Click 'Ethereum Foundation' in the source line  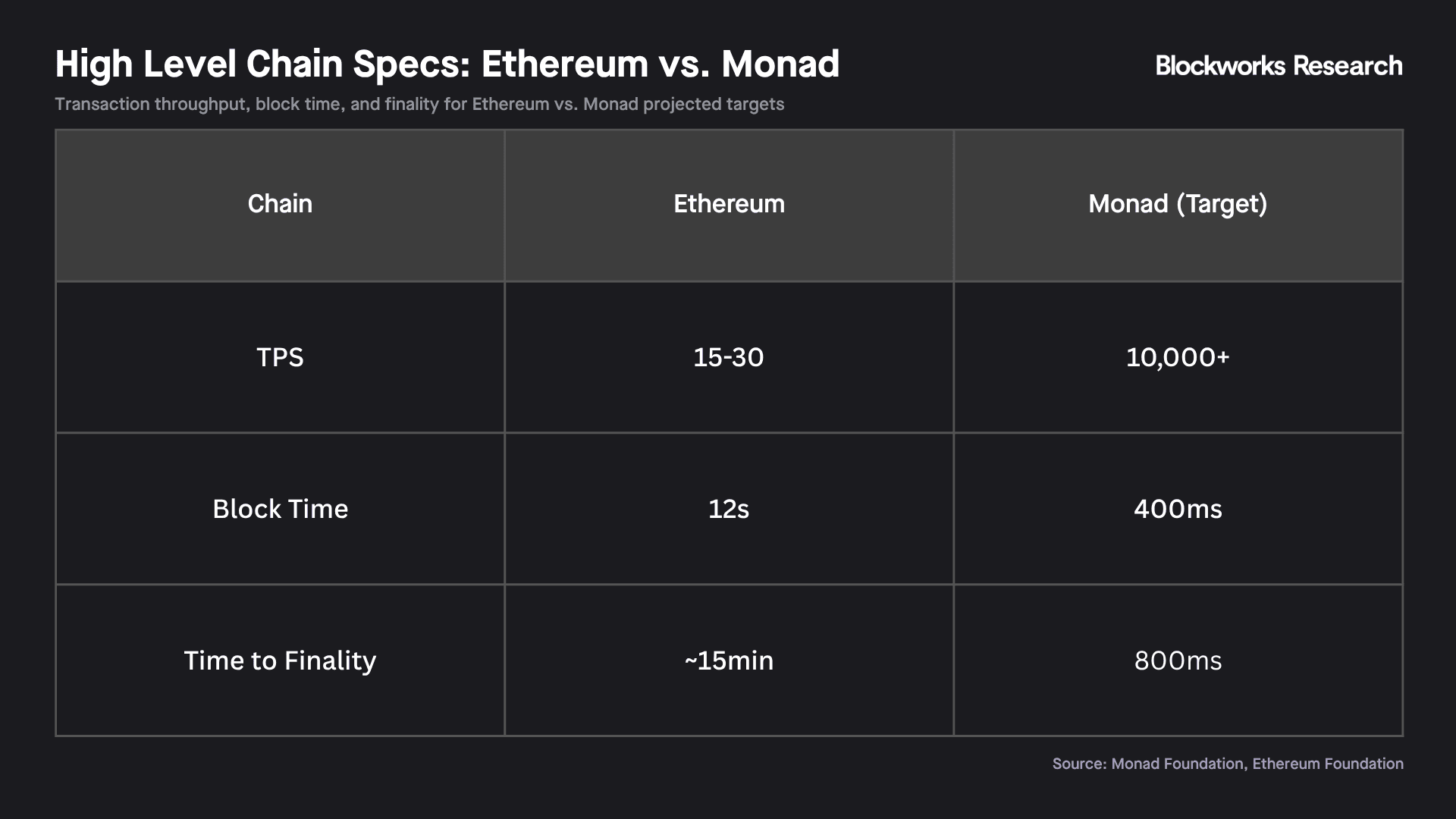1328,764
